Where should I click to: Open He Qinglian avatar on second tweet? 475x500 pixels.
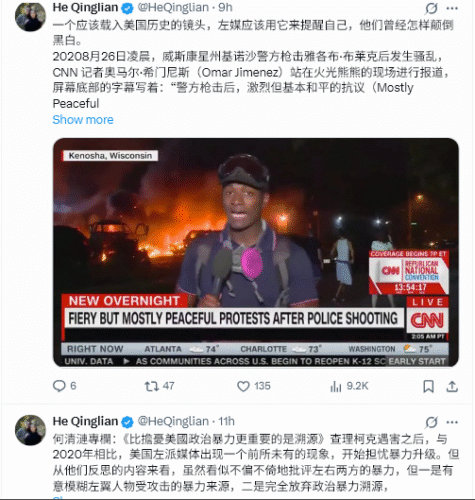click(x=30, y=430)
